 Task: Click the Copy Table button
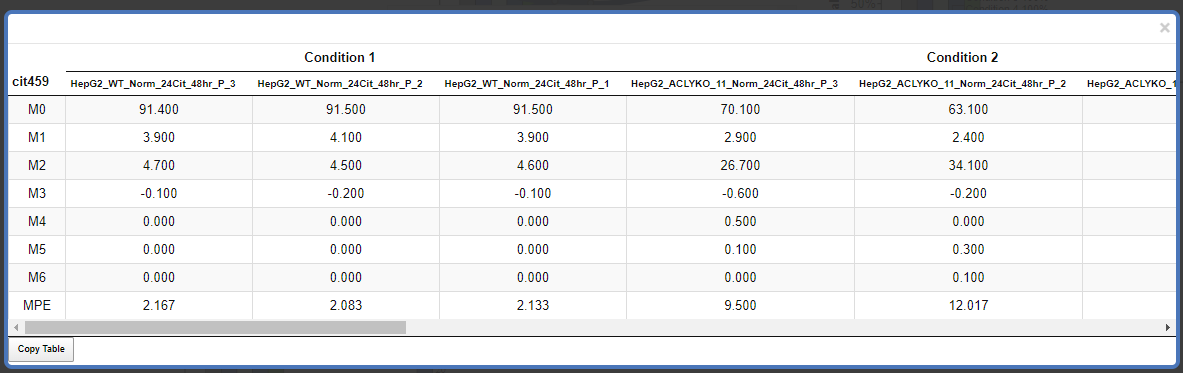point(41,350)
